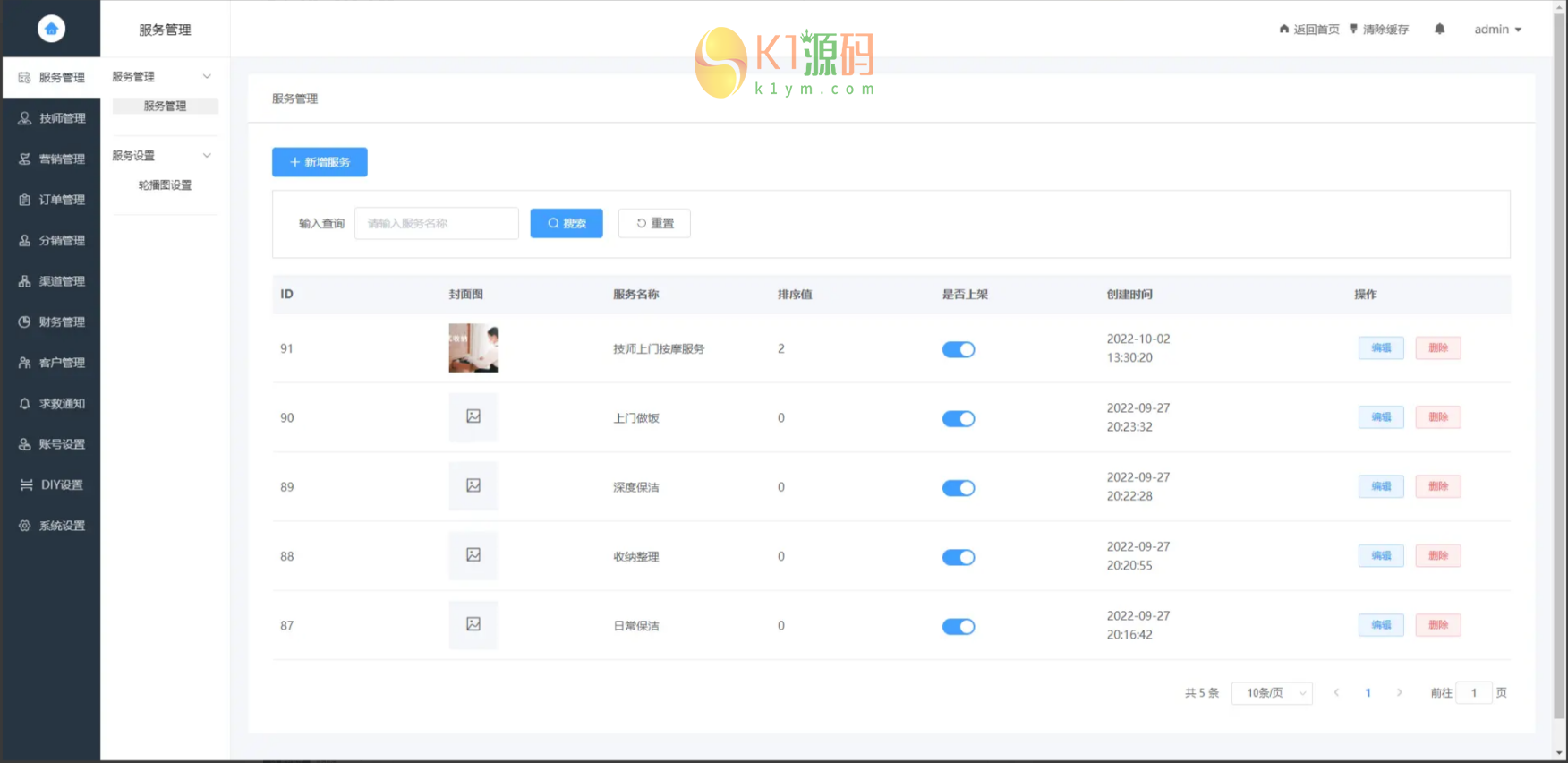Screen dimensions: 1568x763
Task: Select 服务管理 submenu item
Action: click(166, 106)
